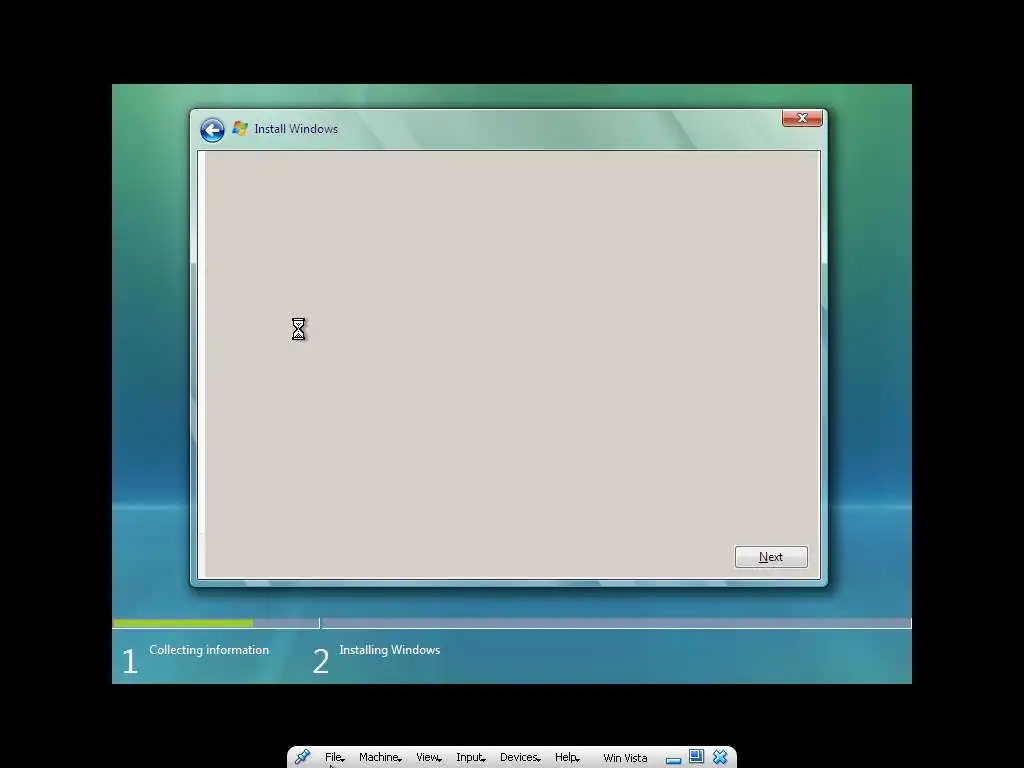
Task: Click the Installing Windows step label
Action: pyautogui.click(x=389, y=650)
